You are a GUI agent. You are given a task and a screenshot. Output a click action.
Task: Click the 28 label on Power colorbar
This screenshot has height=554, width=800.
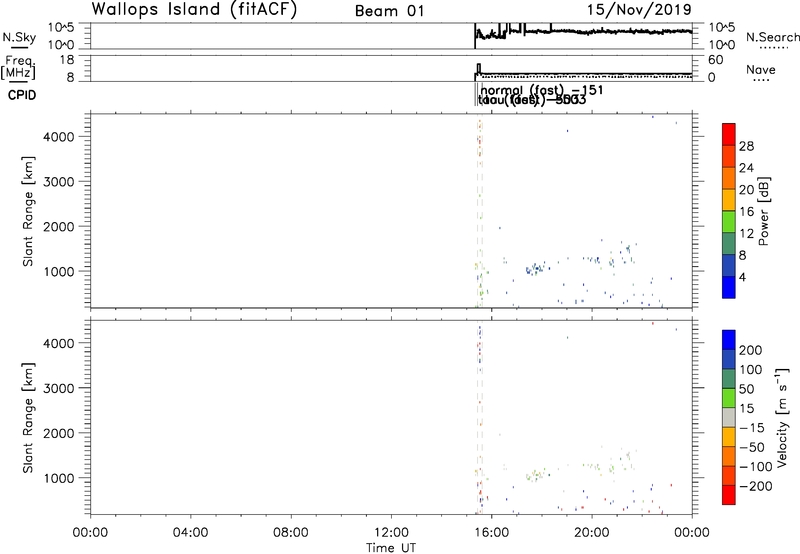(x=746, y=146)
